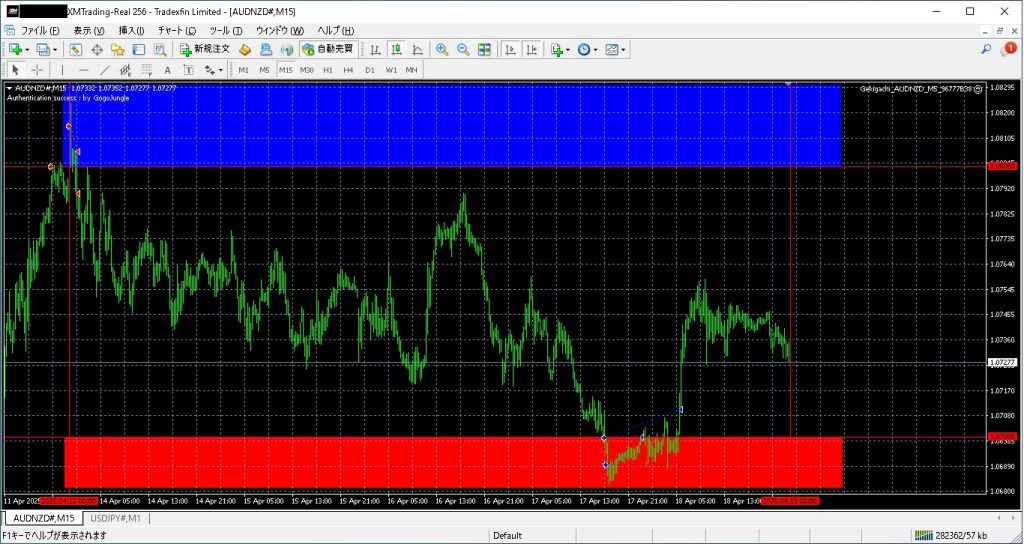The image size is (1024, 544).
Task: Open the チャート menu
Action: tap(176, 30)
